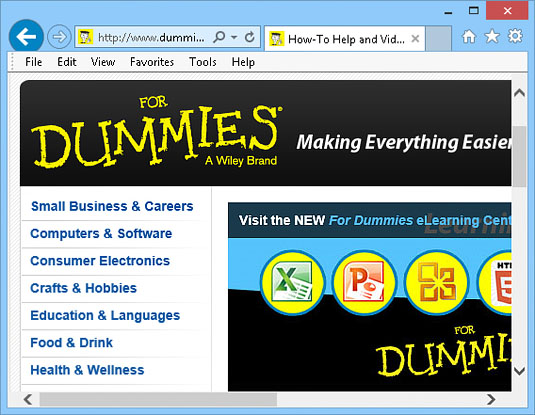Click the For Dummies logo banner
Viewport: 535px width, 415px height.
157,133
